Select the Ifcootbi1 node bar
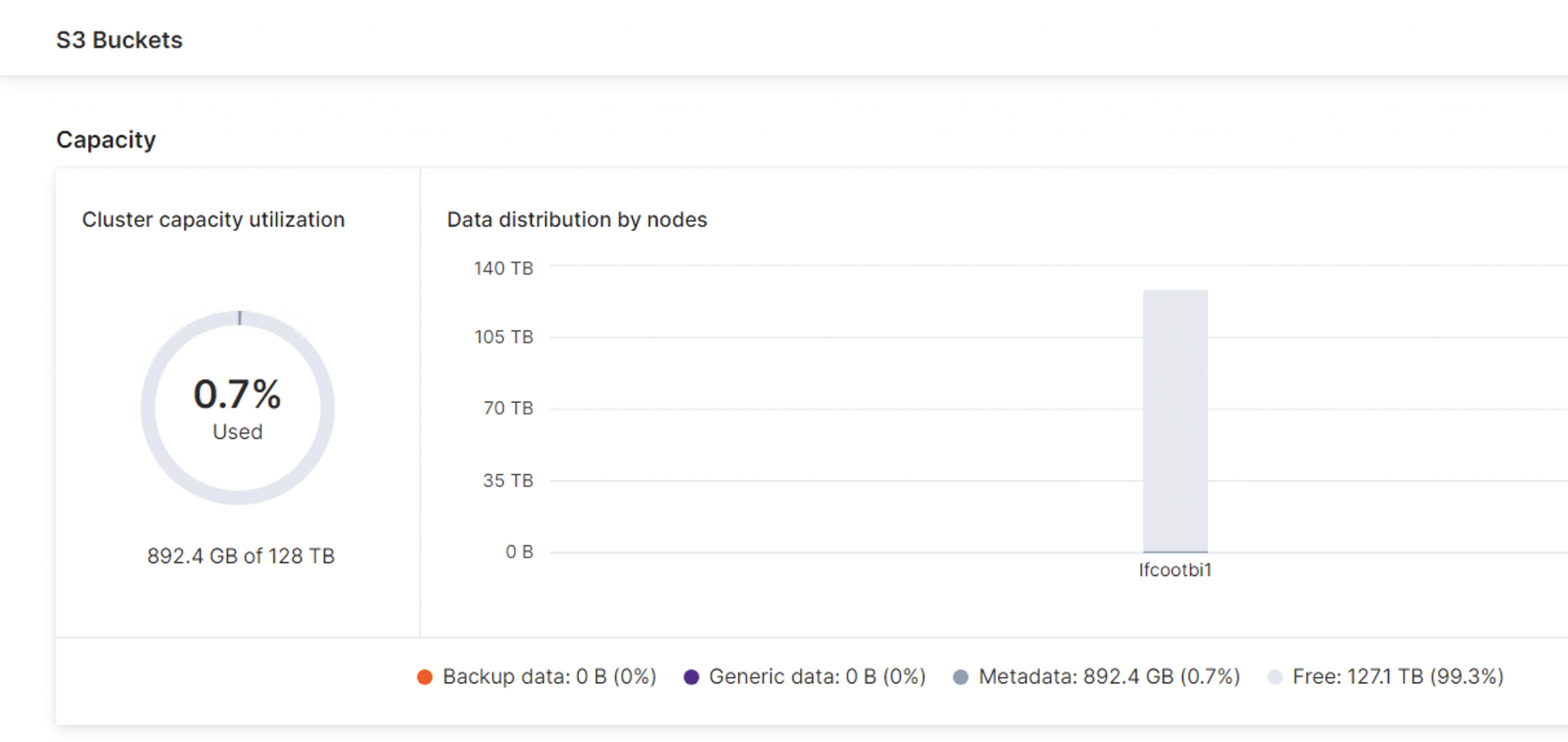Screen dimensions: 1568x742 click(1174, 421)
